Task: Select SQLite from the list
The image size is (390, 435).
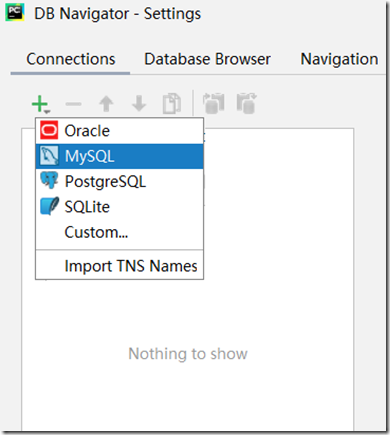Action: click(119, 207)
